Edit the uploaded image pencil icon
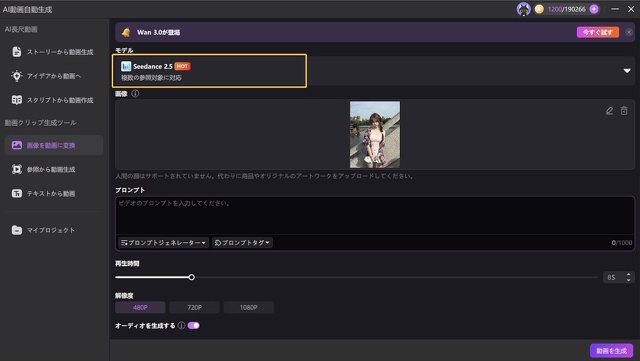Image resolution: width=640 pixels, height=361 pixels. 609,111
